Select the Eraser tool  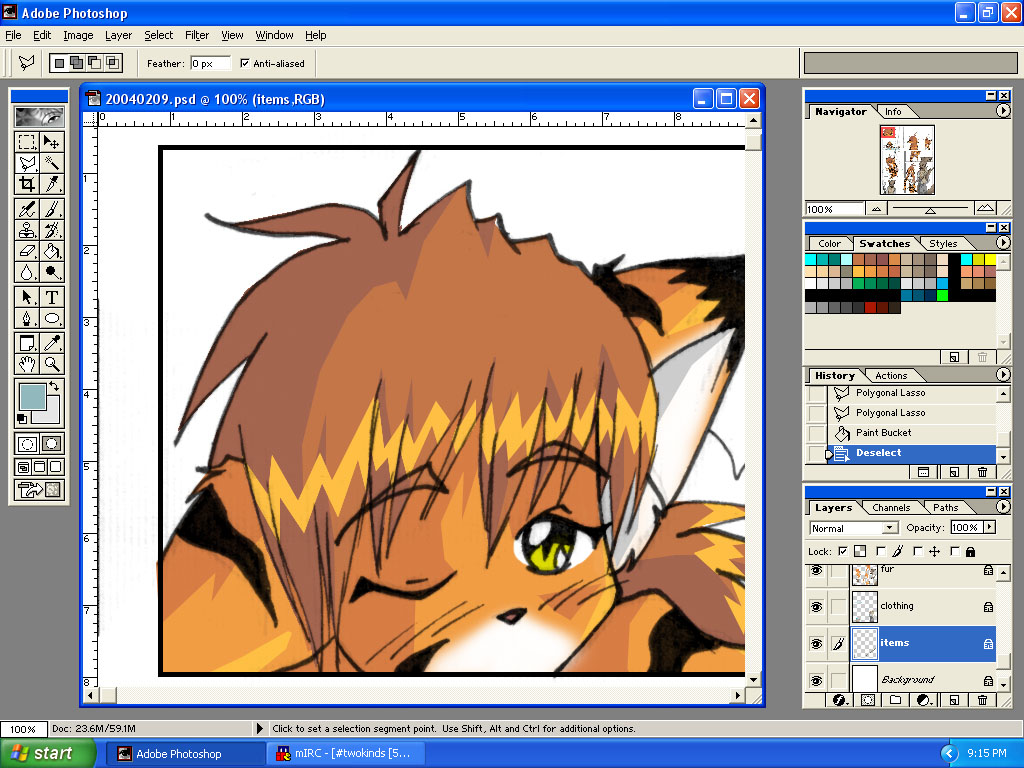point(27,251)
